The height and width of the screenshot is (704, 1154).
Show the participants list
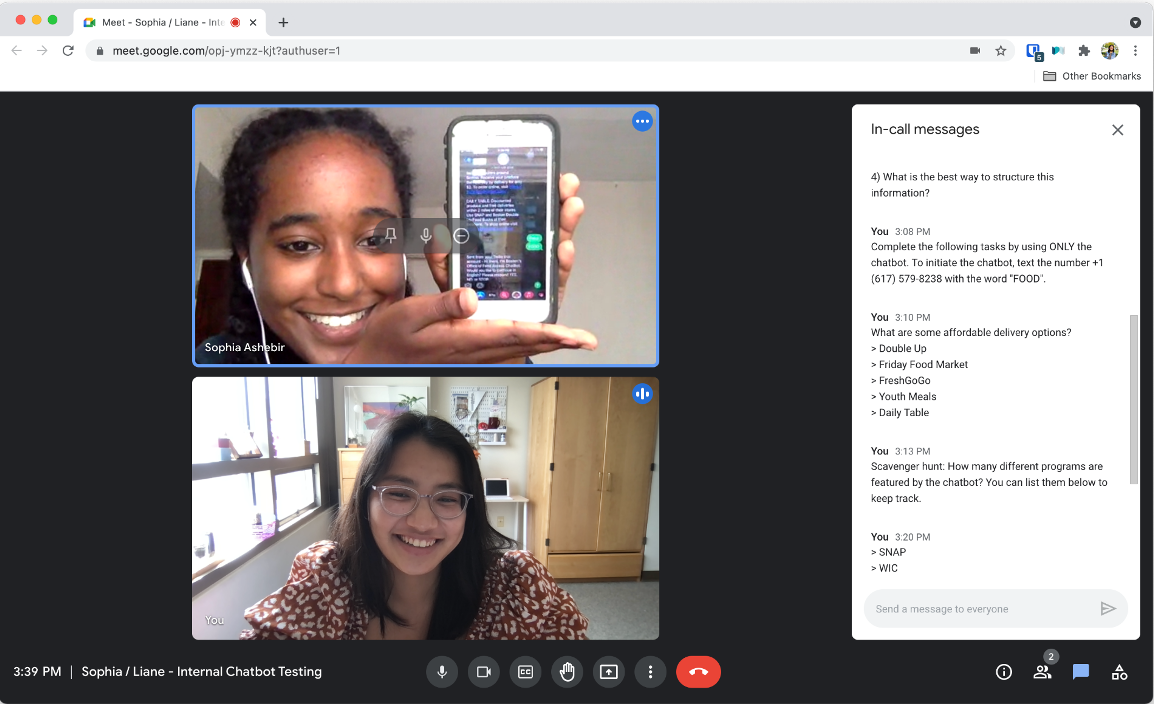click(1042, 672)
